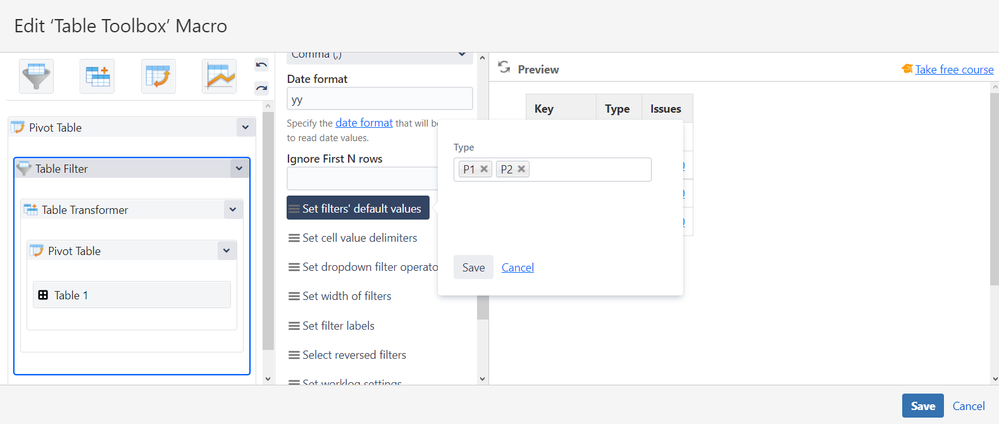The width and height of the screenshot is (999, 424).
Task: Open the Comma delimiter dropdown
Action: click(x=380, y=56)
